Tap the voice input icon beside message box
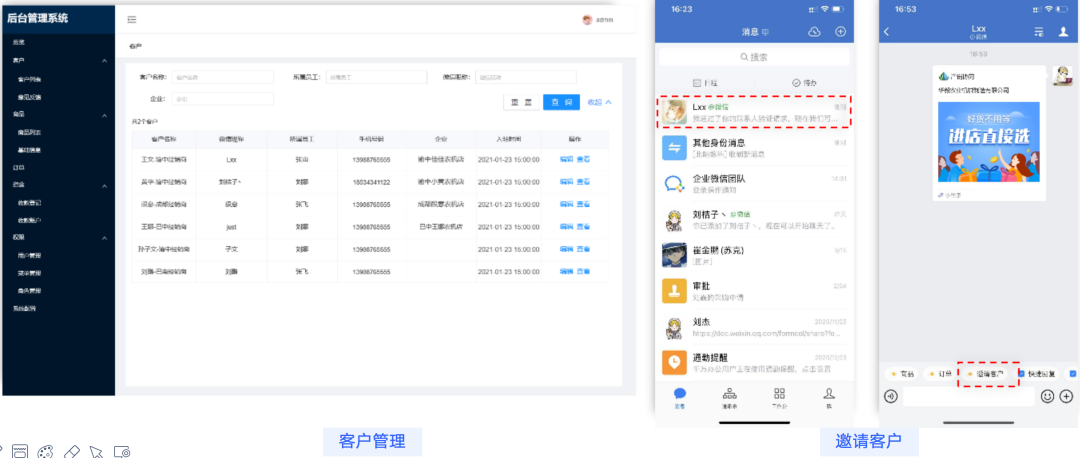This screenshot has width=1080, height=458. click(x=891, y=396)
